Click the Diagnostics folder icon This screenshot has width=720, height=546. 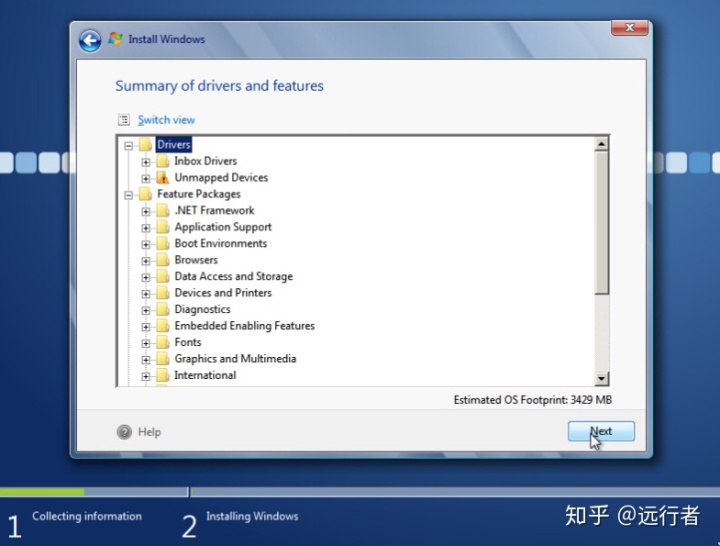(163, 310)
